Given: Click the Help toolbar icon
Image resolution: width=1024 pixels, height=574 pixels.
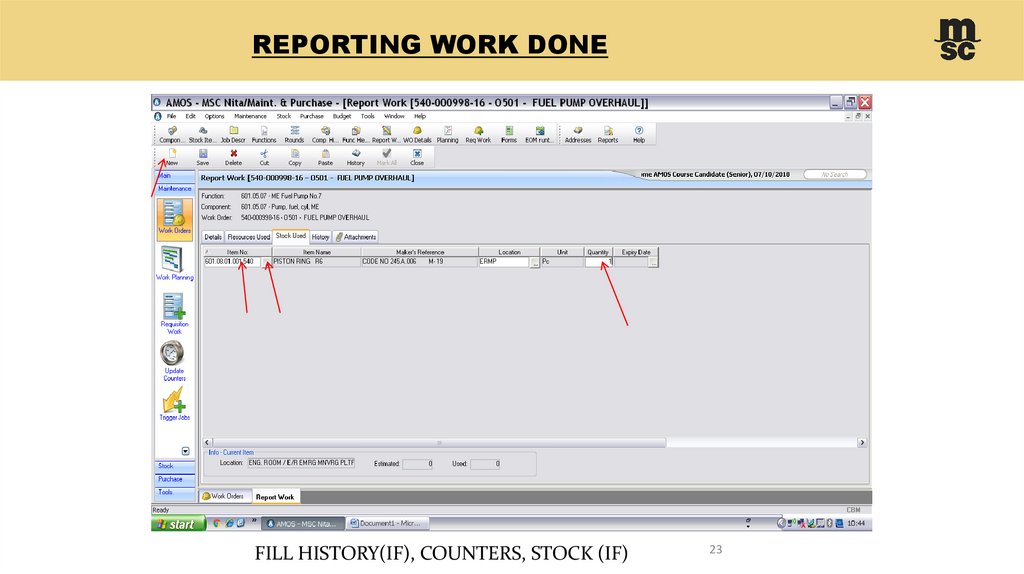Looking at the screenshot, I should click(x=639, y=134).
